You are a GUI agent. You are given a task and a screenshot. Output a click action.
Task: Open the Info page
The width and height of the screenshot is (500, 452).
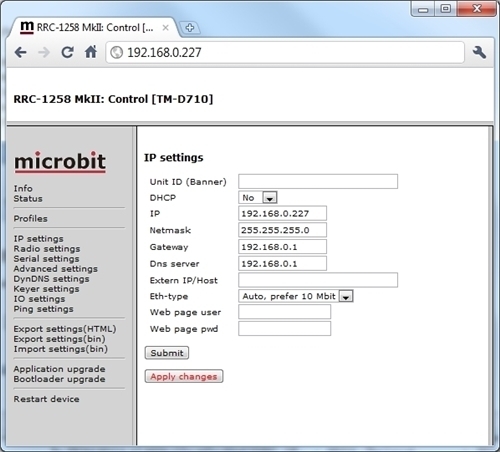pos(23,188)
